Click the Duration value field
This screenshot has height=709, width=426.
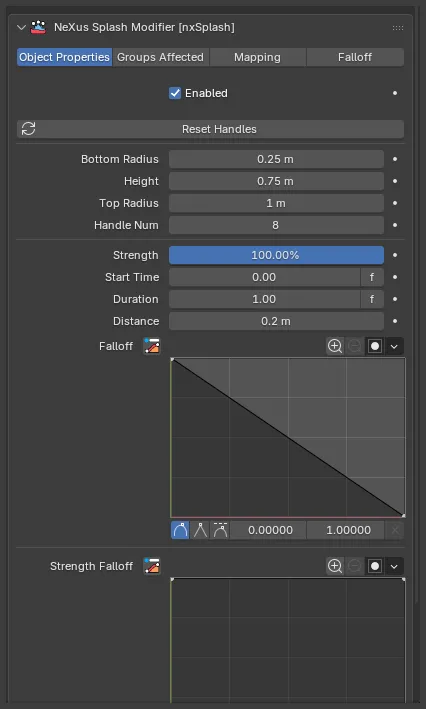[x=265, y=299]
